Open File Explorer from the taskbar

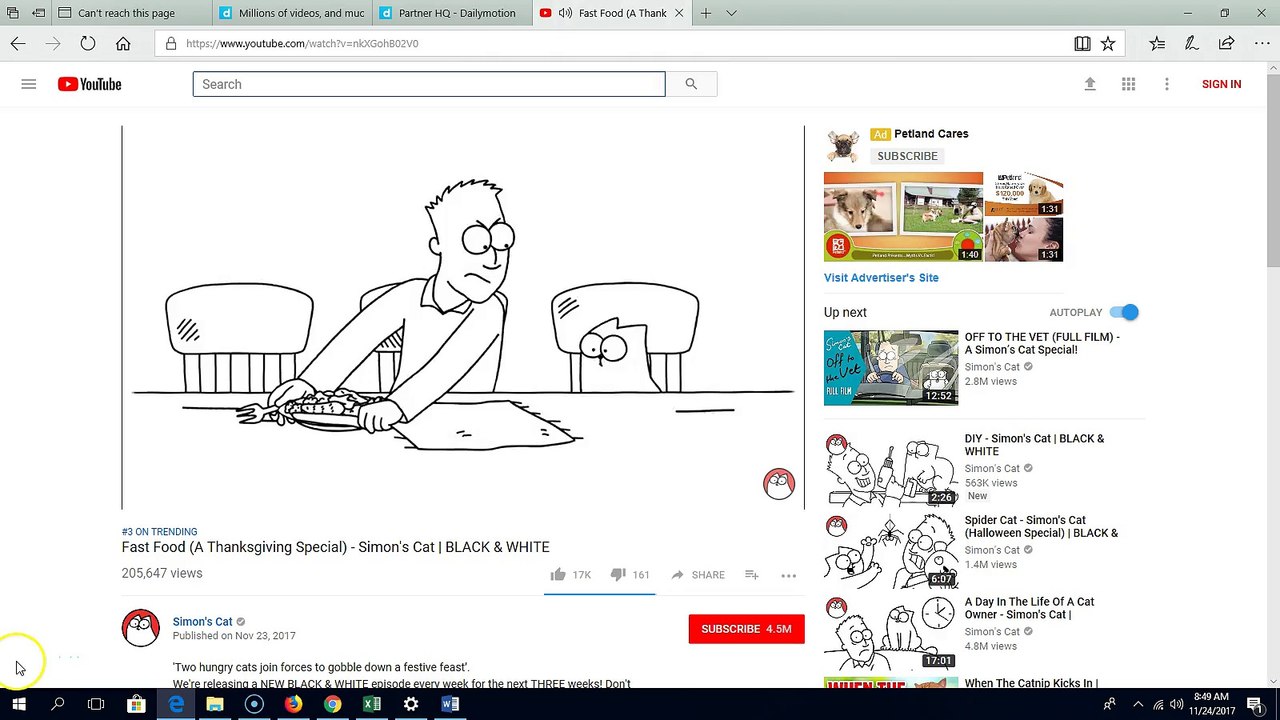[215, 704]
